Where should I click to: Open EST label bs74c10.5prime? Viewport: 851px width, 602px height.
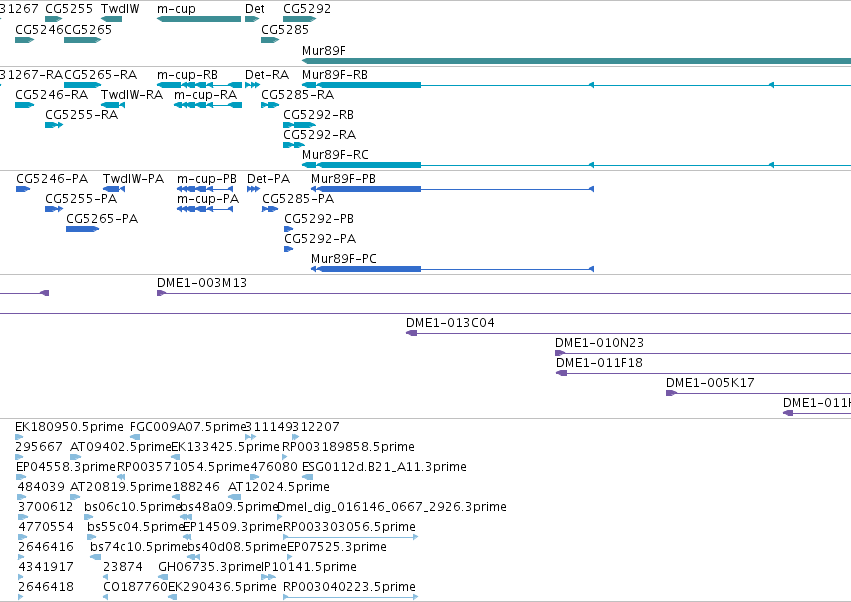[x=138, y=547]
